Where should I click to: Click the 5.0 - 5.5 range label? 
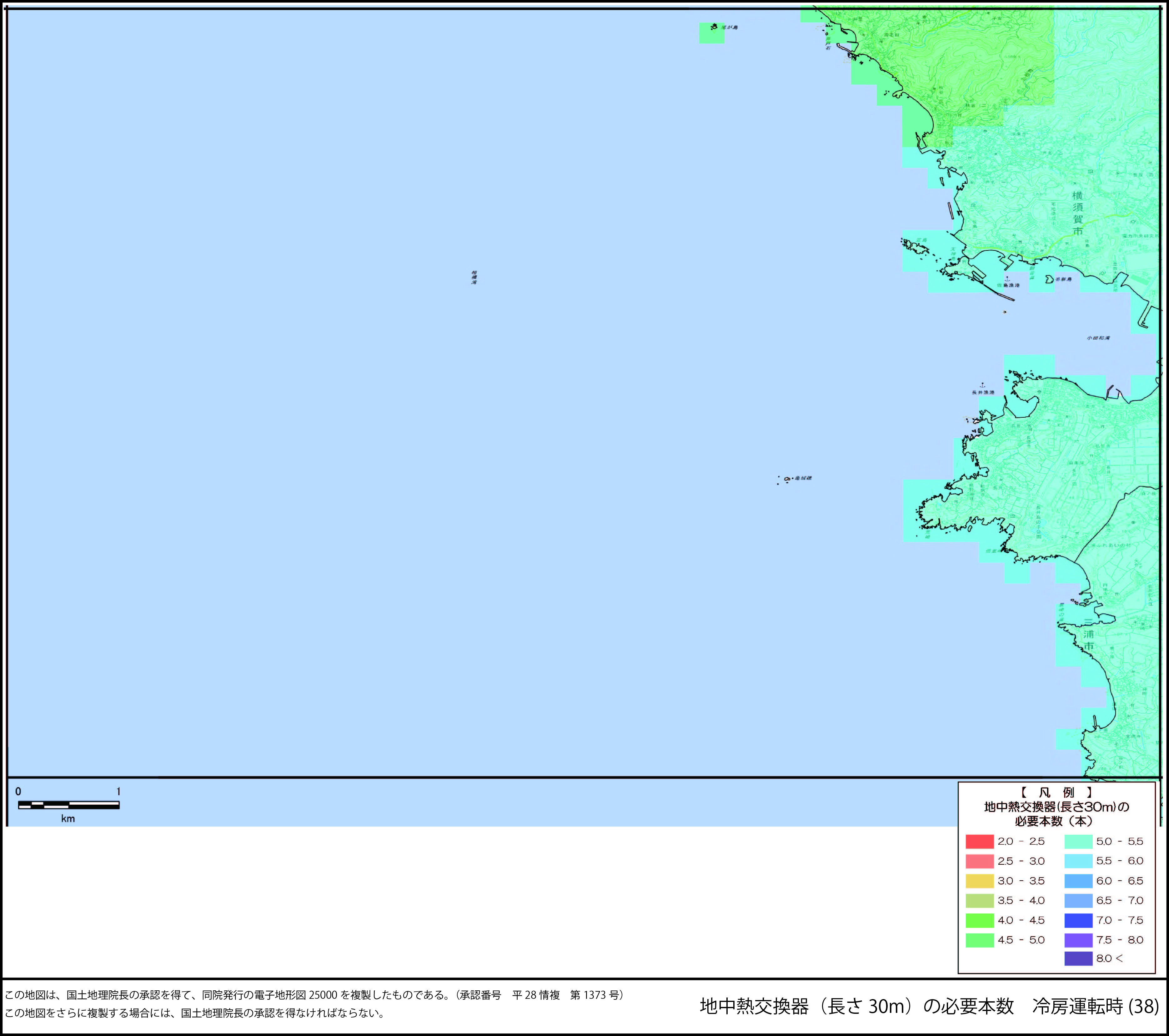pyautogui.click(x=1120, y=842)
